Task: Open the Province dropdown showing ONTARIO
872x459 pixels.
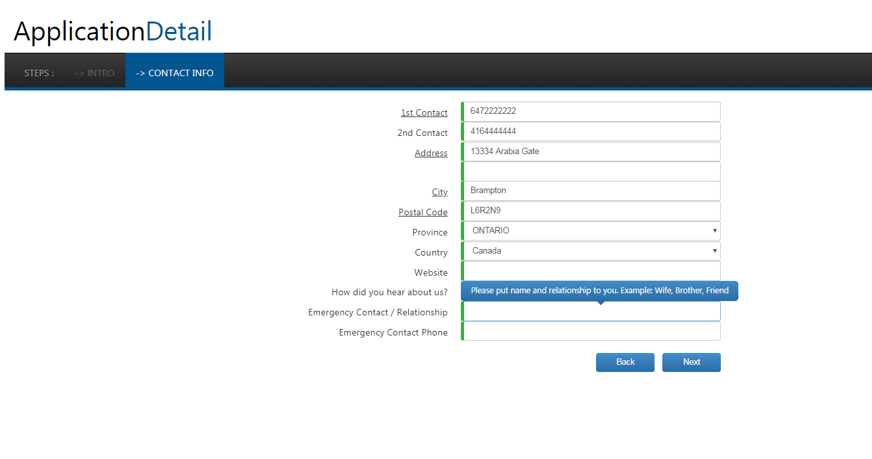Action: 591,231
